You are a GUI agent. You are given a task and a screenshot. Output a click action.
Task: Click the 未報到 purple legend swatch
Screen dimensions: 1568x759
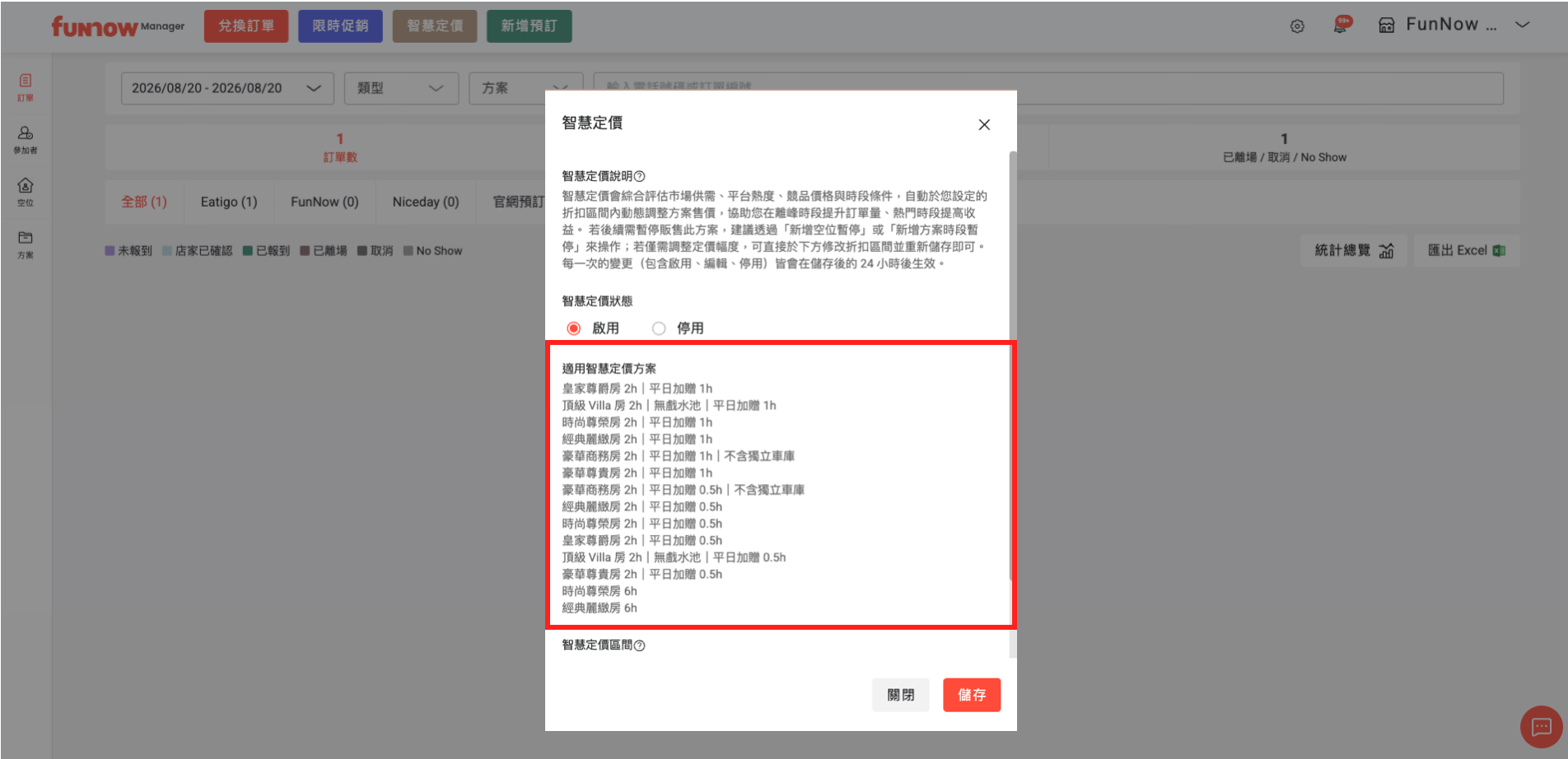tap(110, 251)
